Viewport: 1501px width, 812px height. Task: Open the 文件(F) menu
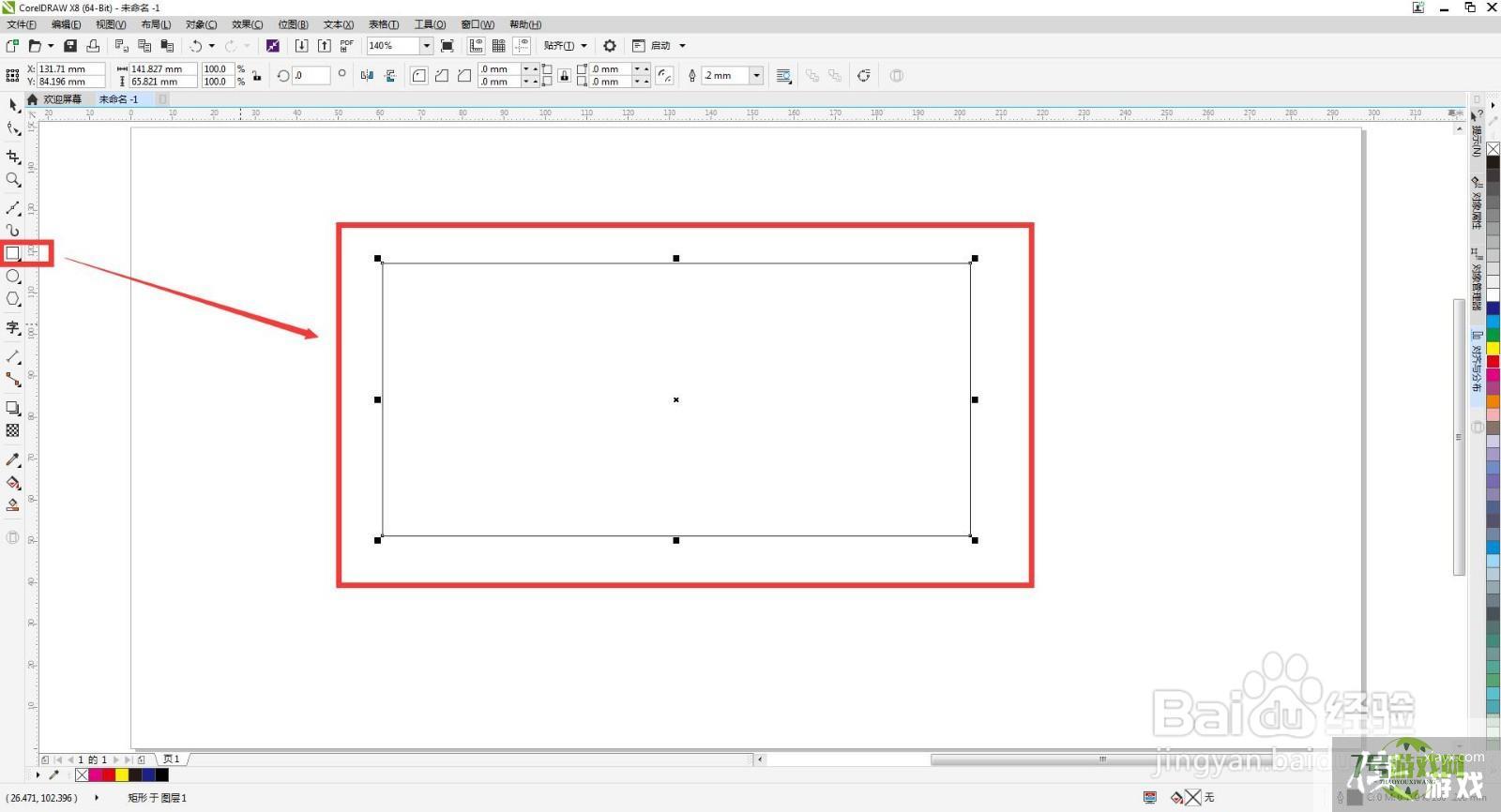pos(22,24)
